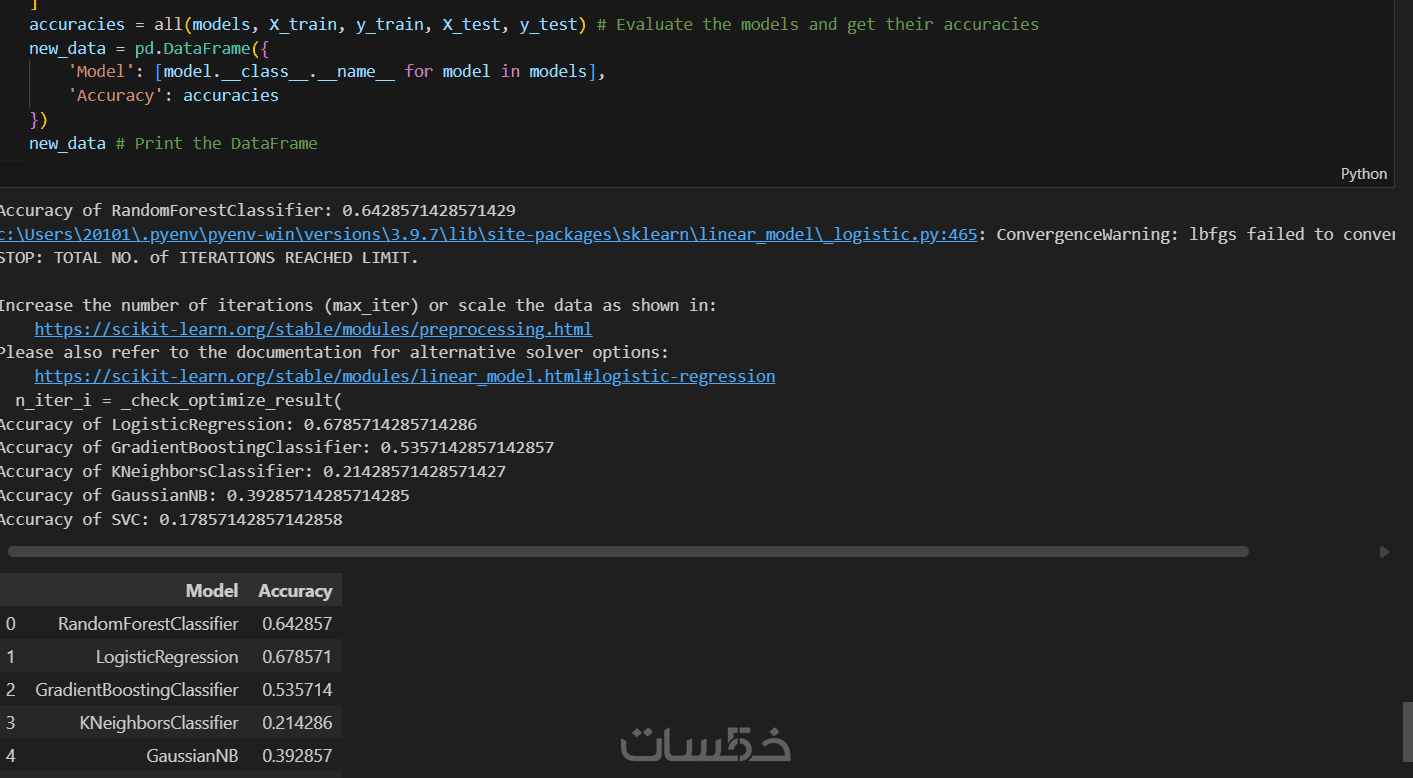Select the RandomForestClassifier table row
Viewport: 1413px width, 778px height.
[148, 624]
